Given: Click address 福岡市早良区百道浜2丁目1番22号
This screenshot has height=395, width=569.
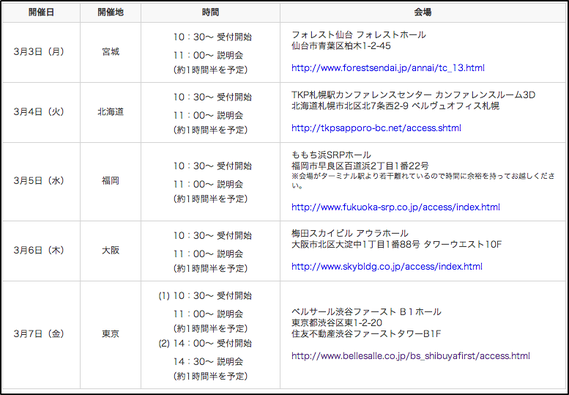Looking at the screenshot, I should 360,166.
